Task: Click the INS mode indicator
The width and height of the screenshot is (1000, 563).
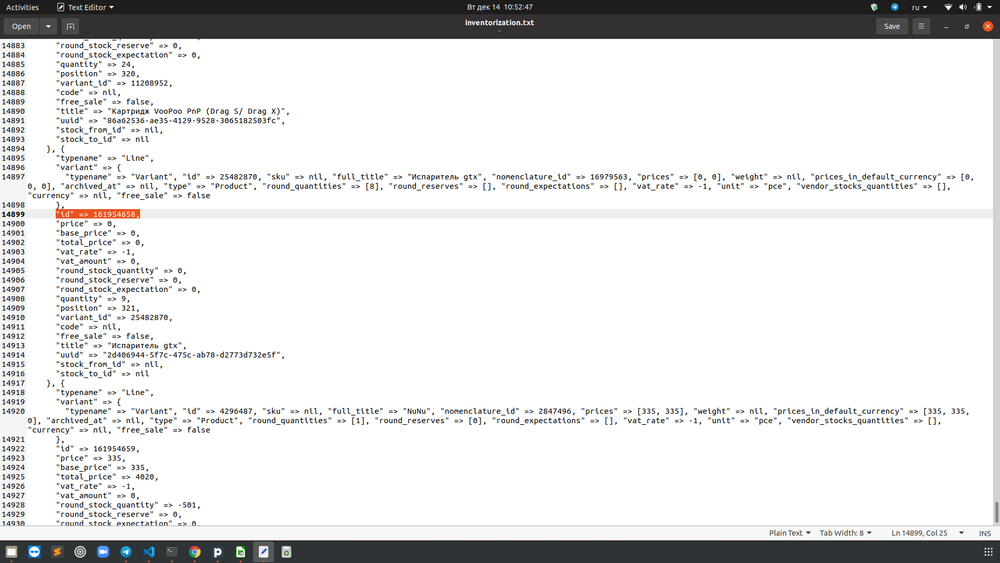Action: [x=985, y=533]
